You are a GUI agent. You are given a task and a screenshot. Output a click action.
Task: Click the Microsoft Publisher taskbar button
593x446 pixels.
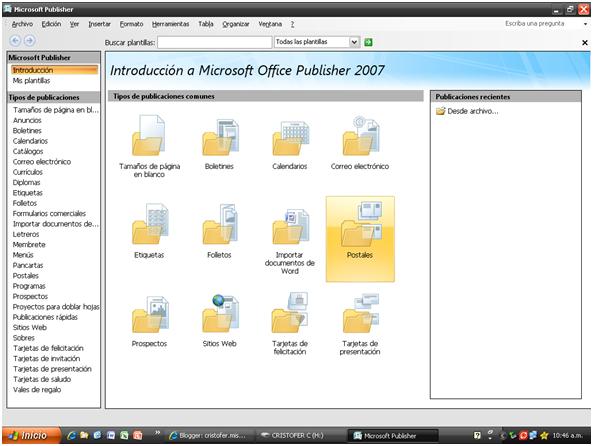pos(393,436)
